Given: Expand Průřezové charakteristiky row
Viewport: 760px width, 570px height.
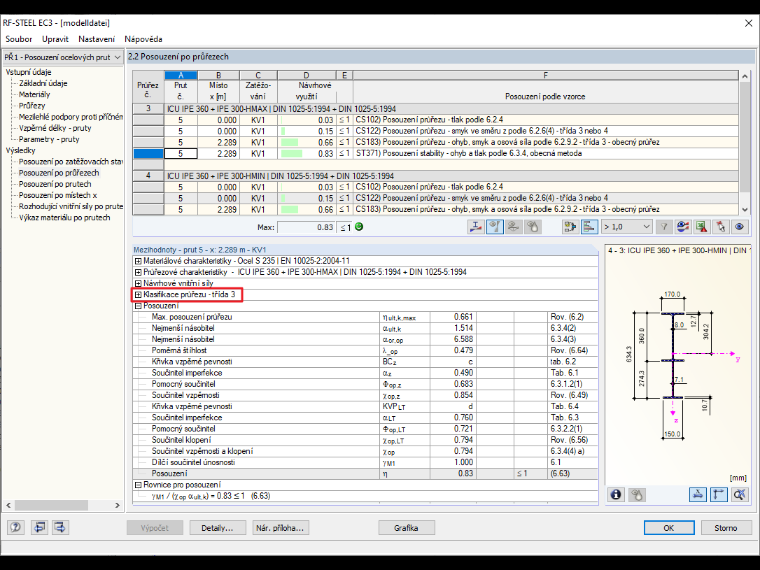Looking at the screenshot, I should (138, 272).
